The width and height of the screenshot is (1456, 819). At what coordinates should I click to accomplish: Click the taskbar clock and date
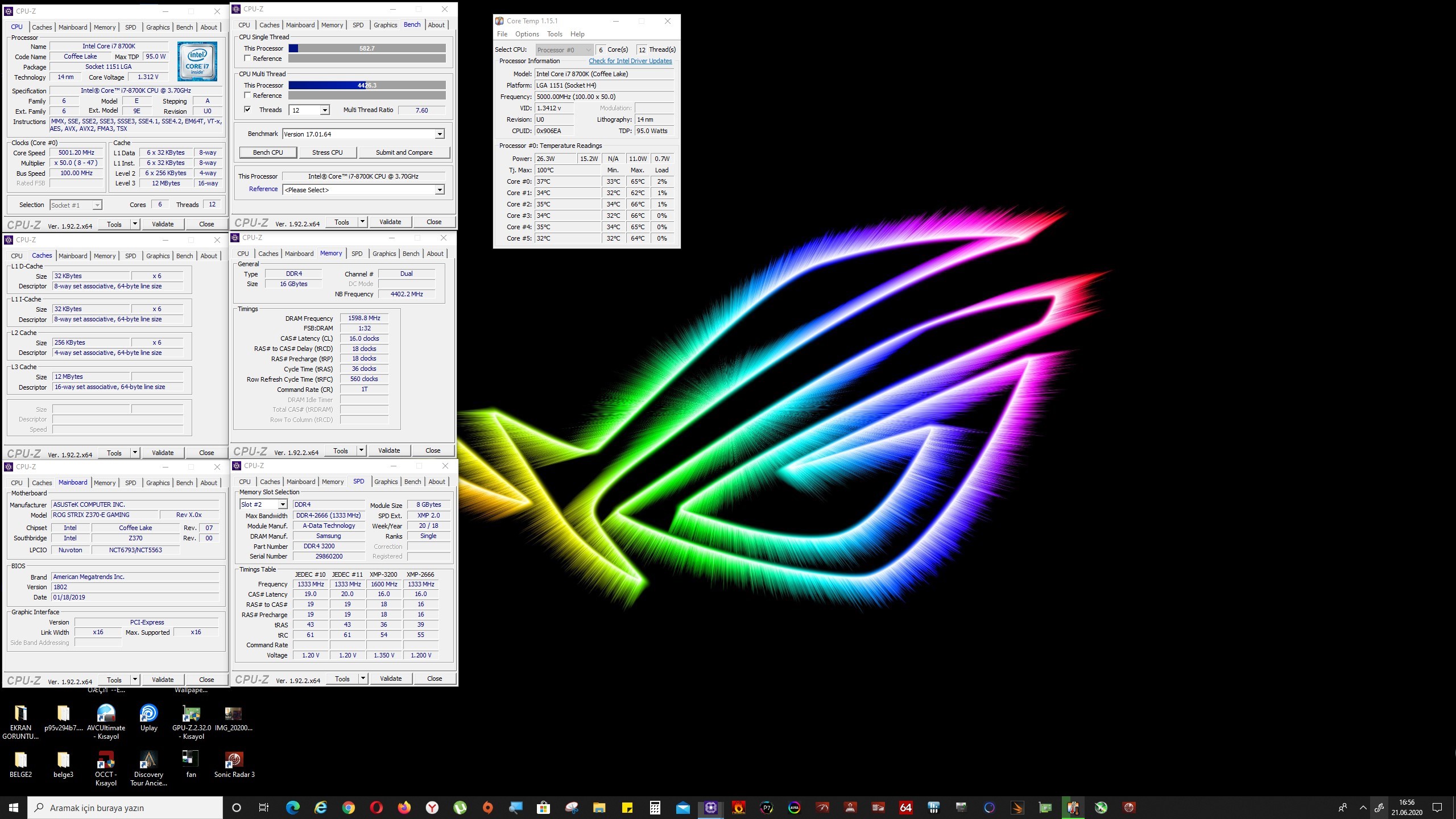click(1407, 807)
